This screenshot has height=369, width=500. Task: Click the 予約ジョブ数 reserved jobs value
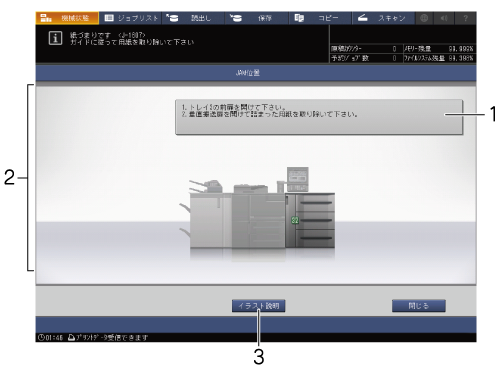coord(394,58)
